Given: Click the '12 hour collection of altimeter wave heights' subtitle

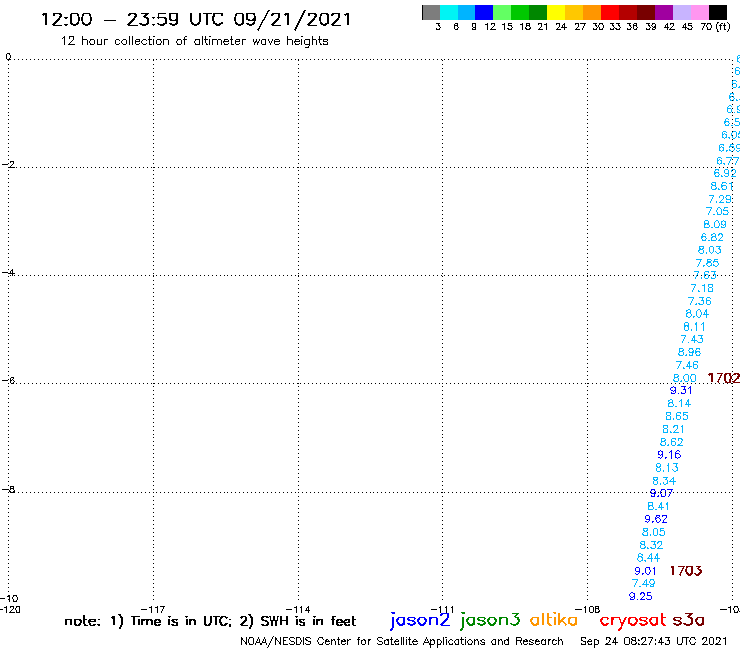Looking at the screenshot, I should (x=194, y=42).
